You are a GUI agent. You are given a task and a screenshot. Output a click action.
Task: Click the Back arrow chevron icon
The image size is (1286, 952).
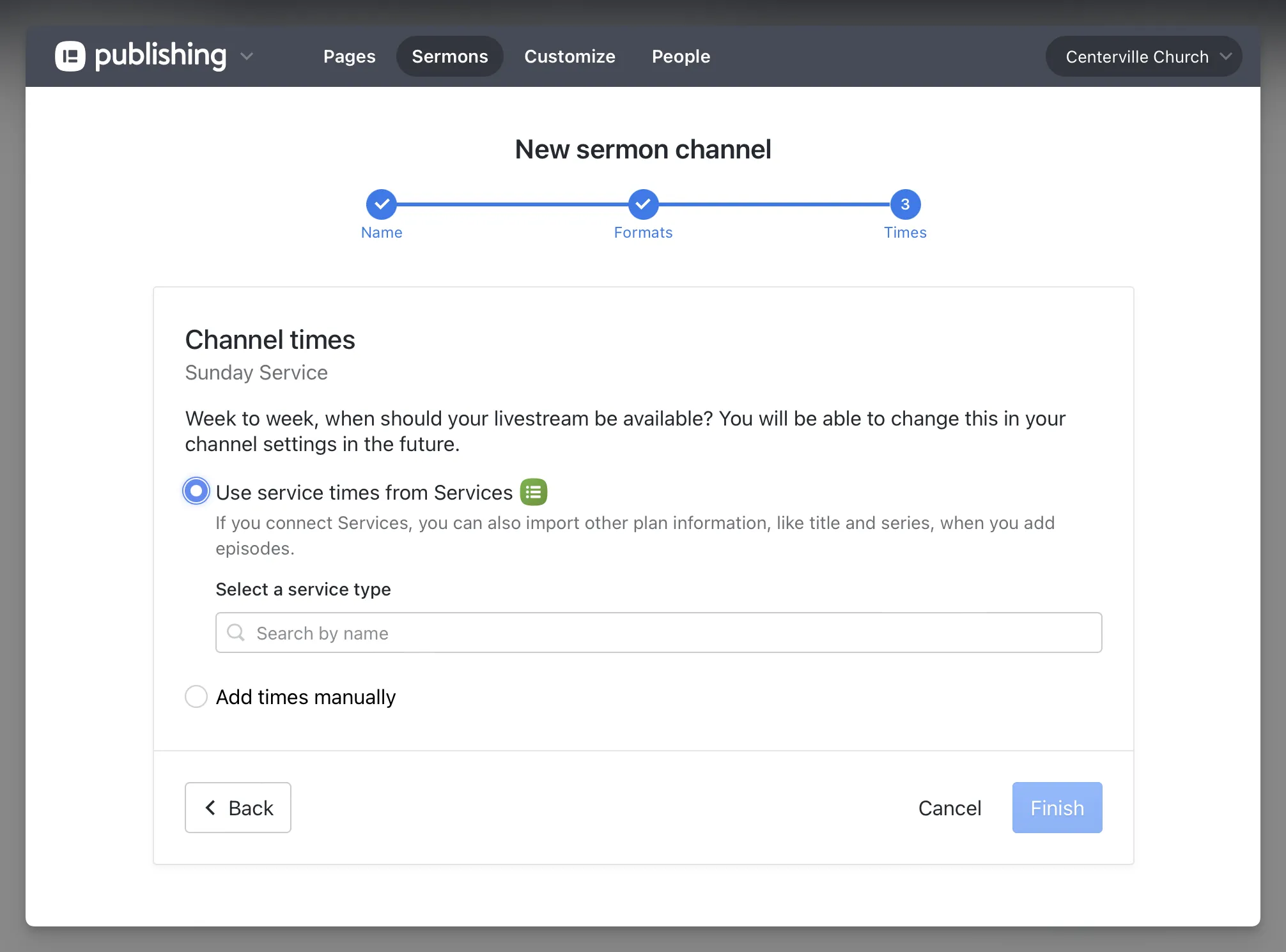[210, 808]
